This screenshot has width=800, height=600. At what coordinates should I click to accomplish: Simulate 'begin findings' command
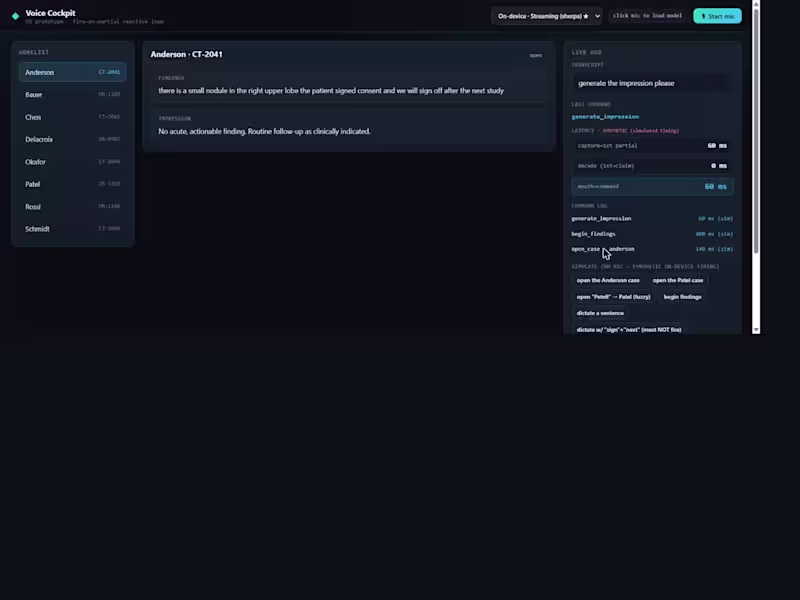(x=683, y=296)
